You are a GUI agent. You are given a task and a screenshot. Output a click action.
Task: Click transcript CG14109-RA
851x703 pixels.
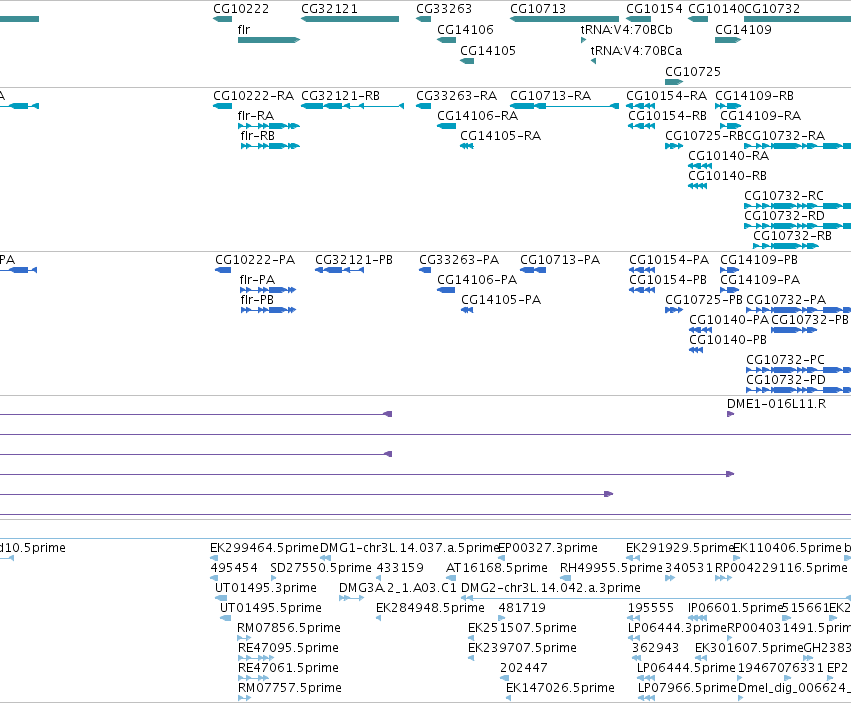(760, 116)
